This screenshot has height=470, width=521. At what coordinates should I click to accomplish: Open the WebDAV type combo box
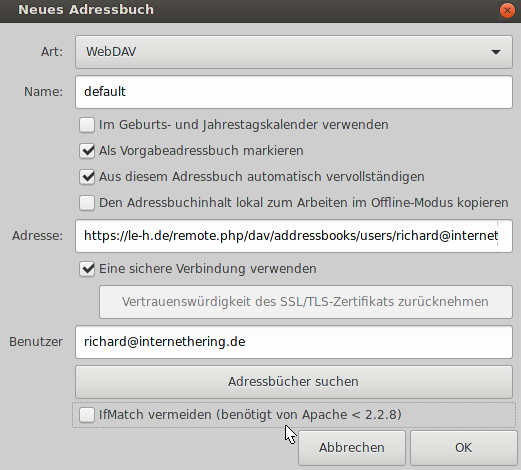(x=294, y=52)
